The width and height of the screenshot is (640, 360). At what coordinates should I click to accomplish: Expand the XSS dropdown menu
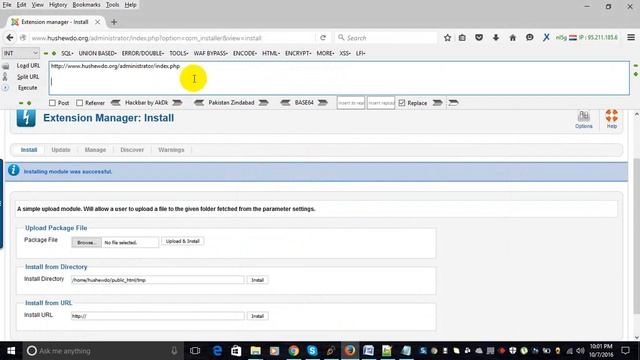click(345, 53)
